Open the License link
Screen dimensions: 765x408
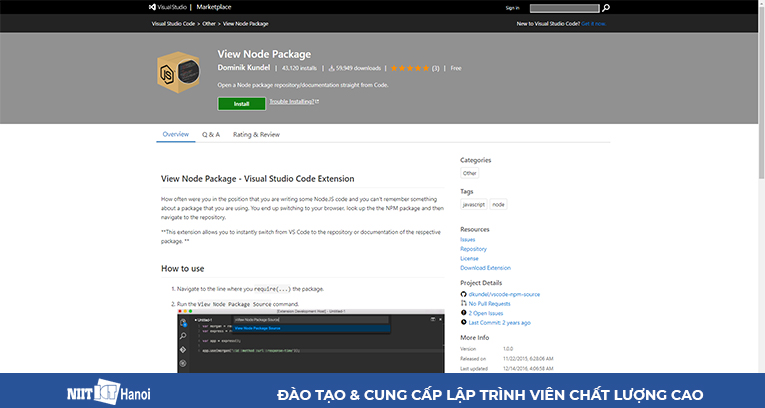pyautogui.click(x=469, y=258)
